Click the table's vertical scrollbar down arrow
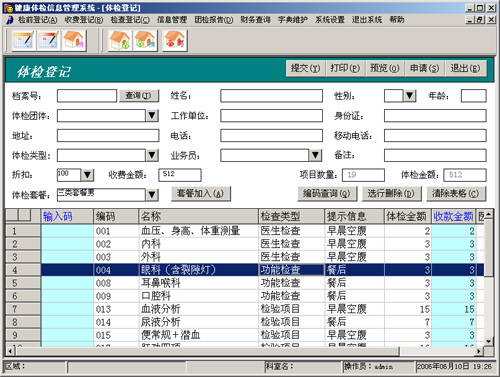 488,341
